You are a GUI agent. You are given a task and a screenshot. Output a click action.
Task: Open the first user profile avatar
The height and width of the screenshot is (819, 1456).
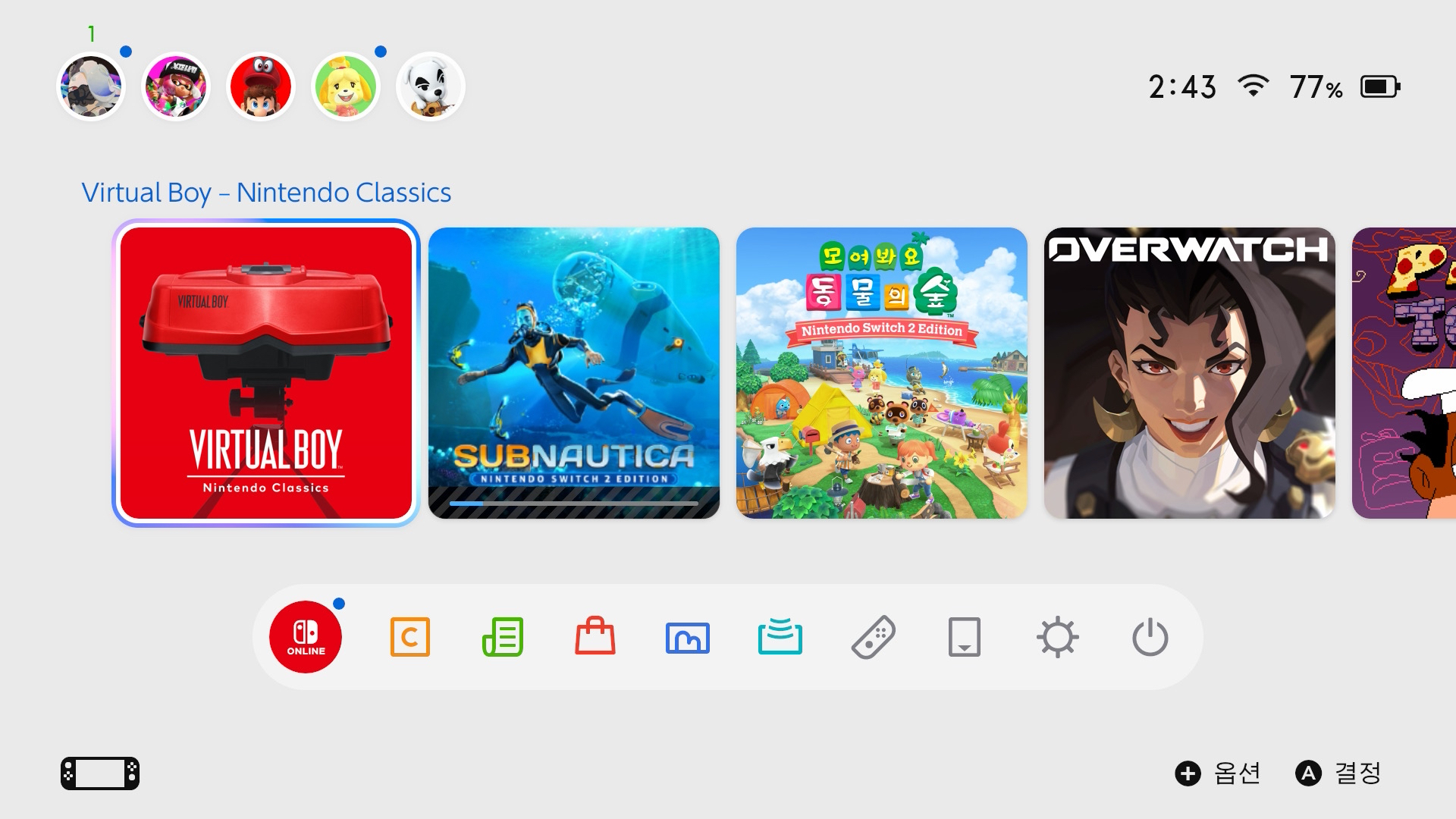[x=91, y=86]
